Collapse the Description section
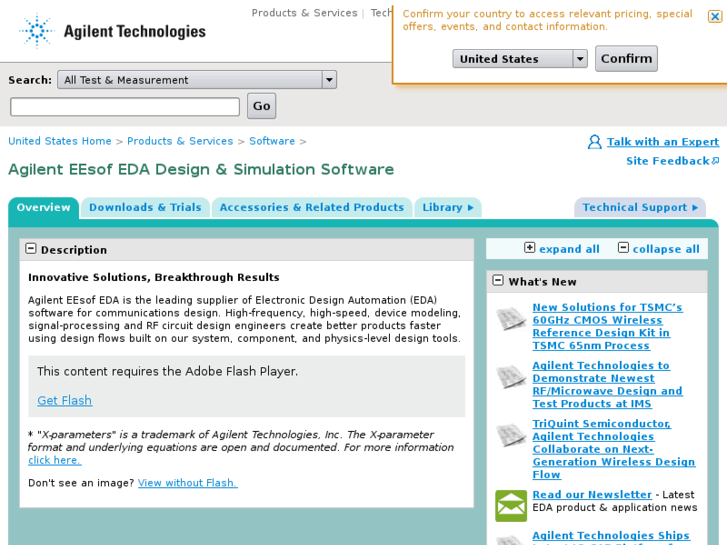 point(31,249)
